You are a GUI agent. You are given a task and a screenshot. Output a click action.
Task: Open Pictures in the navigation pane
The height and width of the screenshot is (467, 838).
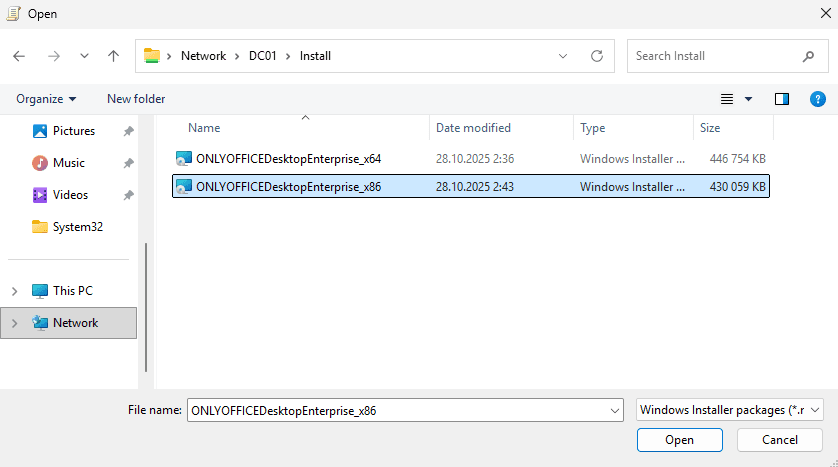click(74, 131)
